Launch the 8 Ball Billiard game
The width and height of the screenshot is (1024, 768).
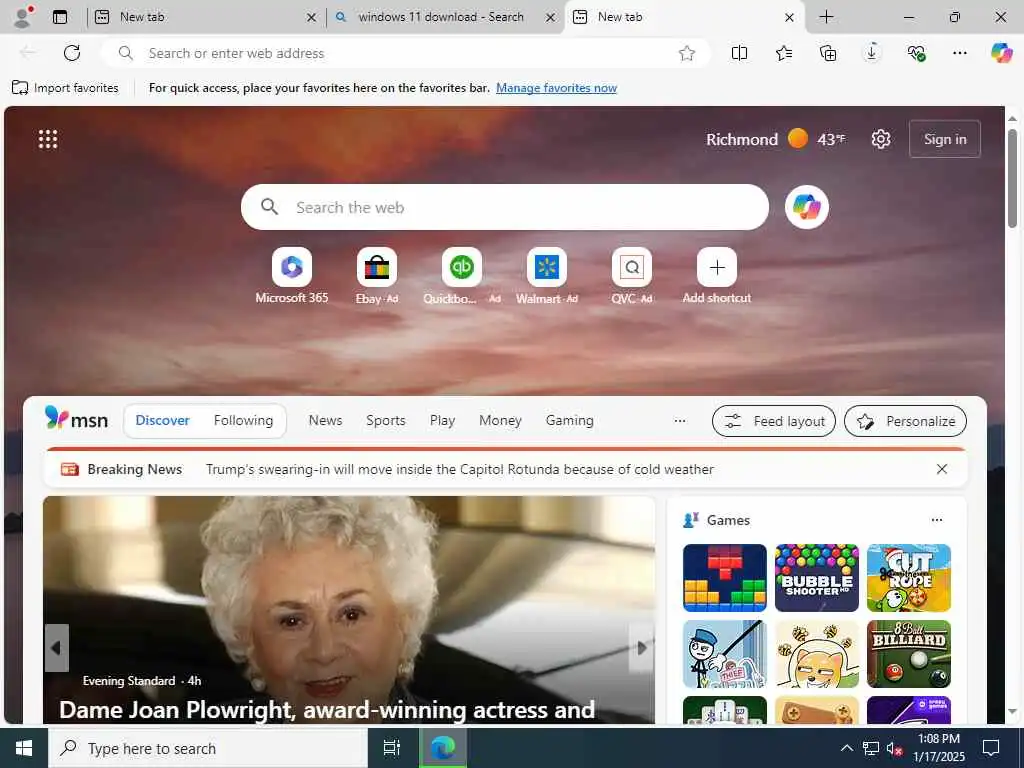pyautogui.click(x=908, y=654)
